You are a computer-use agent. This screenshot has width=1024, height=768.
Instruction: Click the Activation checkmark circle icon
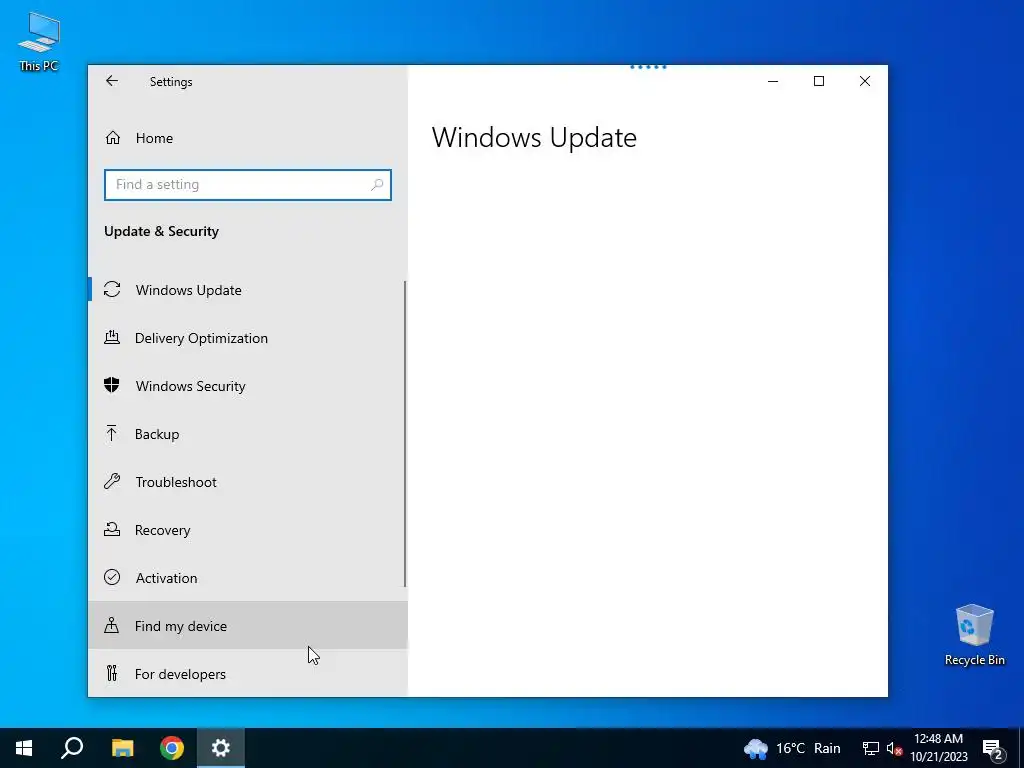[x=112, y=577]
